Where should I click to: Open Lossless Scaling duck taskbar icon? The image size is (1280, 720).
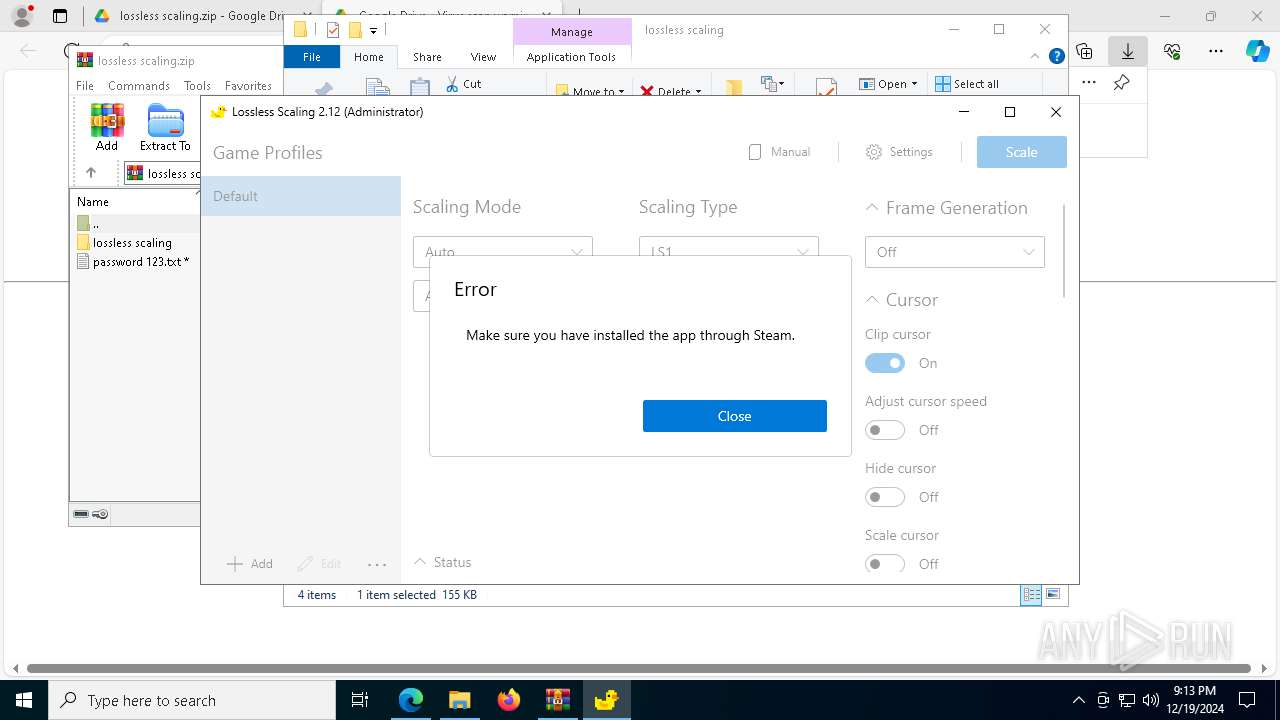(606, 700)
